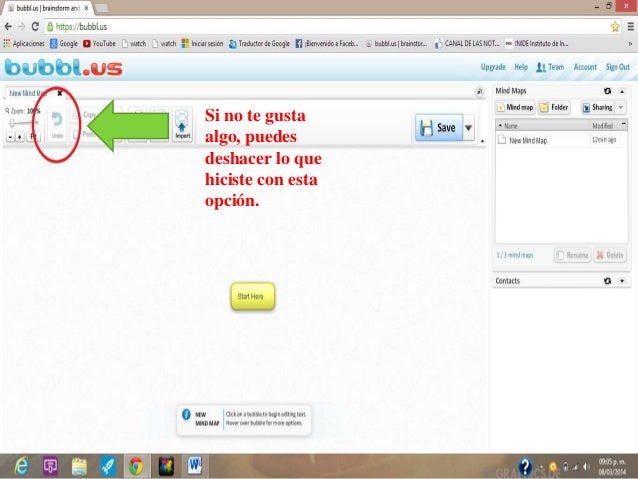The height and width of the screenshot is (479, 638).
Task: Click the Sharing button
Action: pyautogui.click(x=598, y=107)
